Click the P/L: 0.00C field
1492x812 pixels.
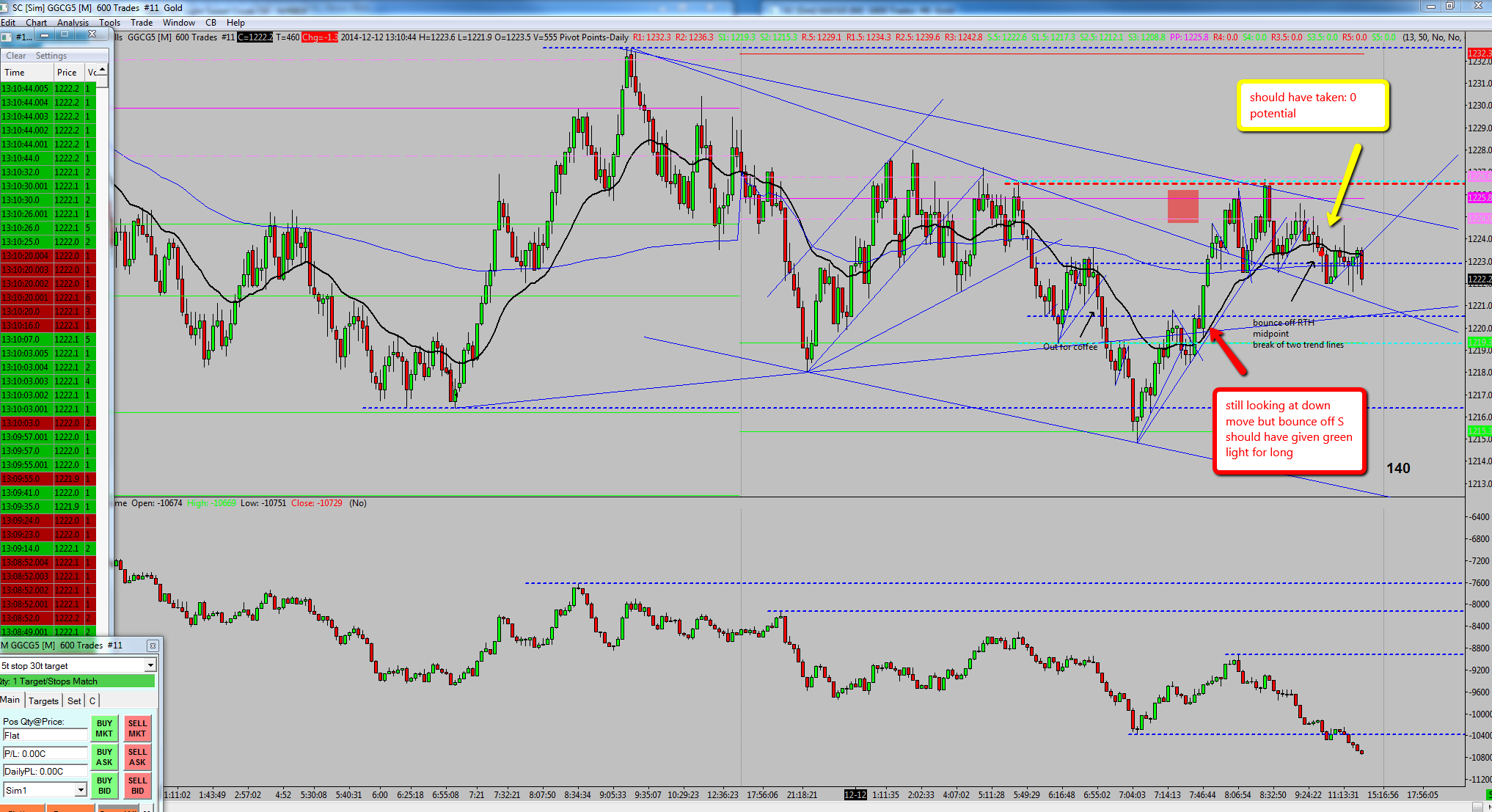[45, 753]
